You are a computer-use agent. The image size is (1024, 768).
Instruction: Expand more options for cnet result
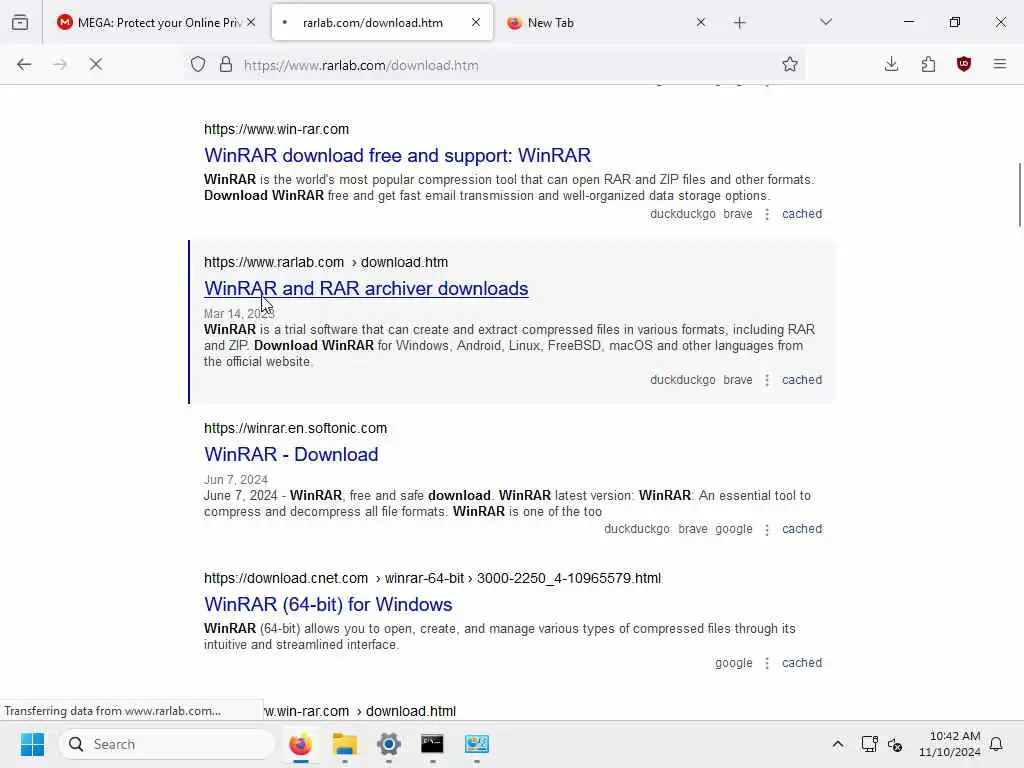tap(767, 664)
